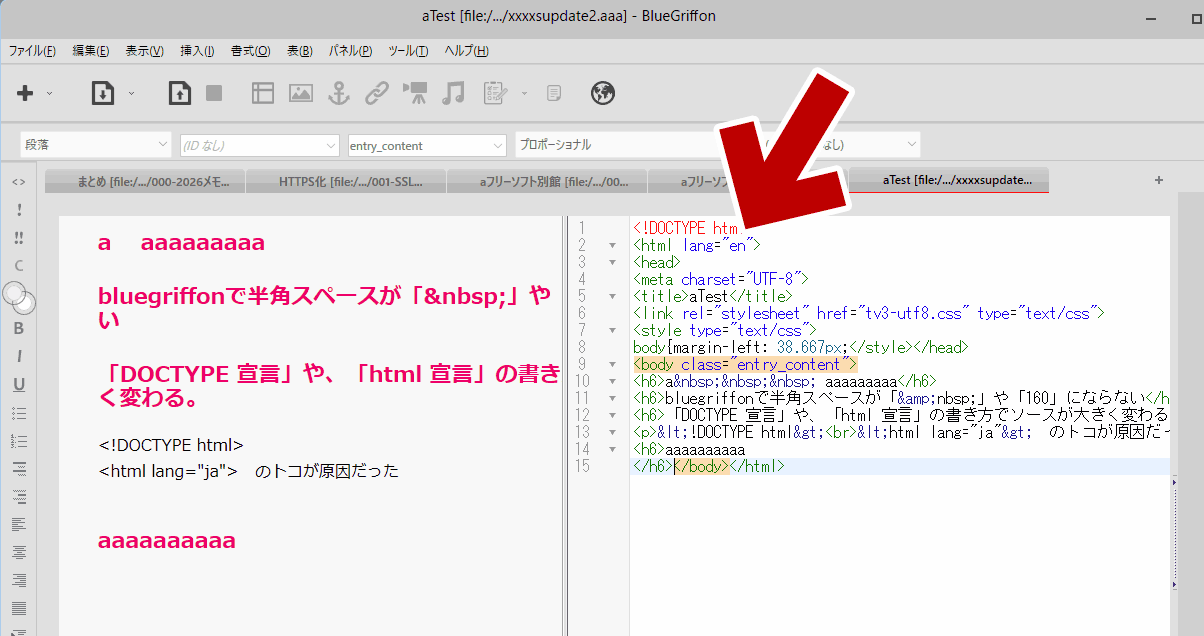Switch to the HTTPS化 tab
This screenshot has height=636, width=1204.
coord(345,181)
